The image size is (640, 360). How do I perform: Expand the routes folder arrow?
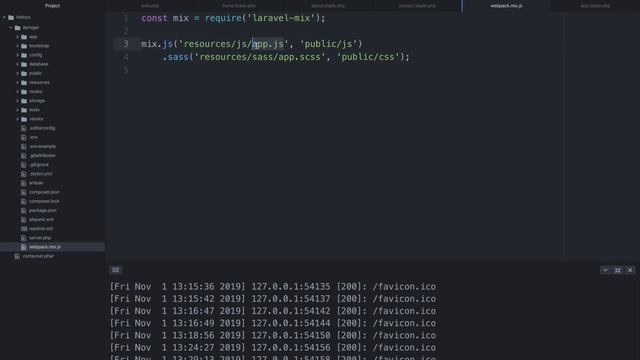pos(18,91)
